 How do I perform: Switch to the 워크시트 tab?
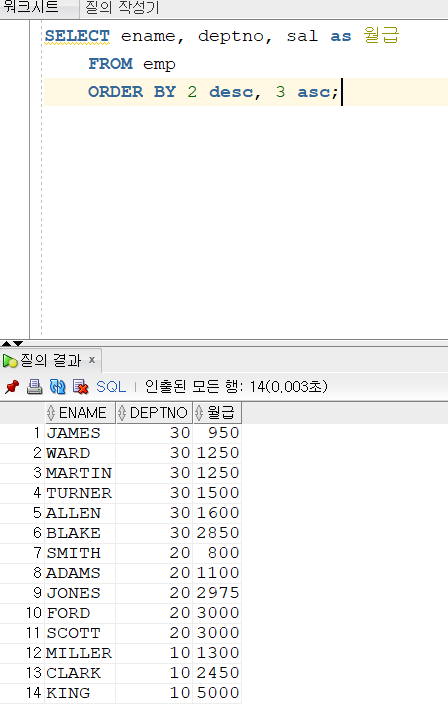click(x=32, y=7)
